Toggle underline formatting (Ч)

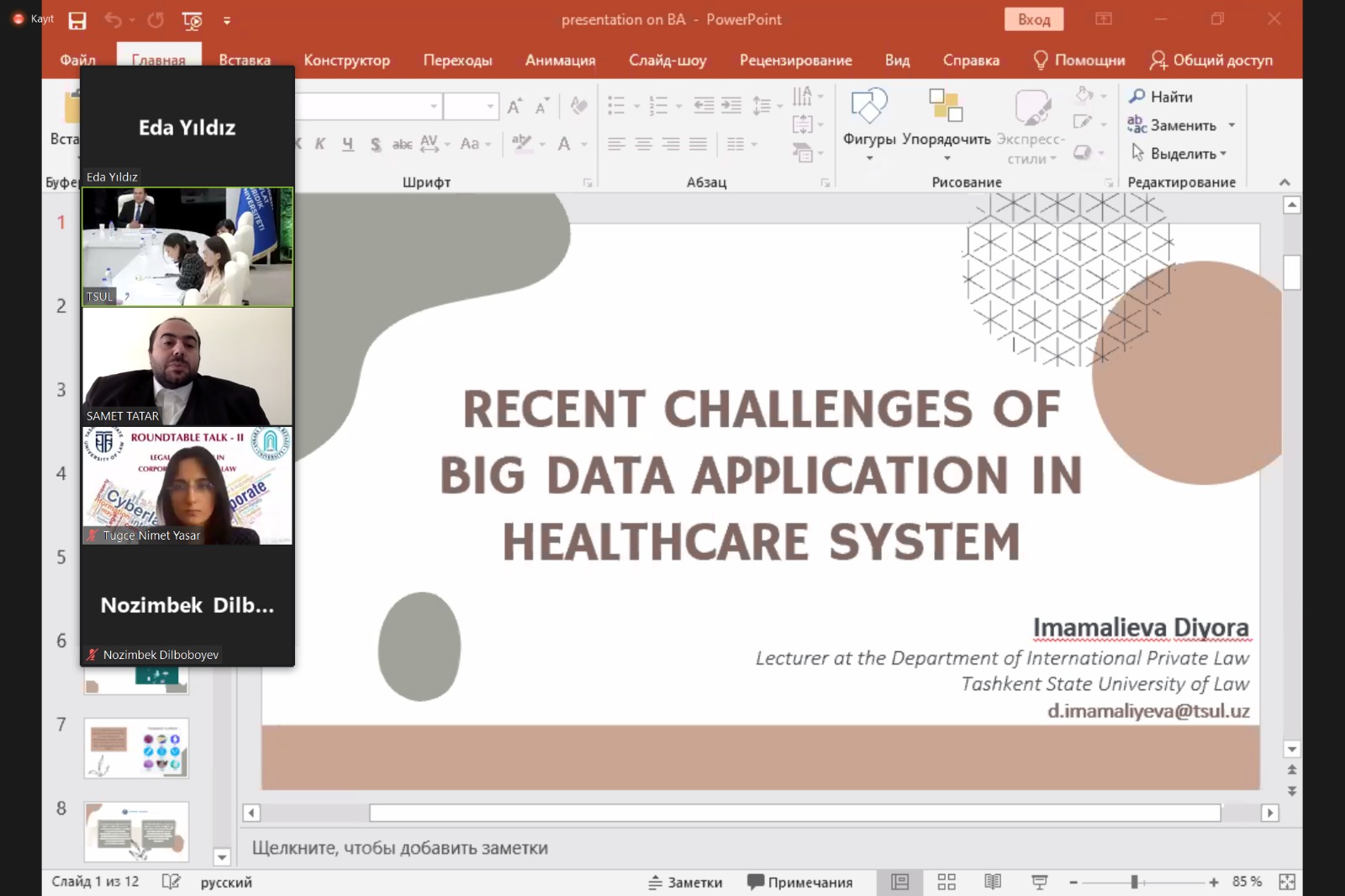pyautogui.click(x=348, y=144)
